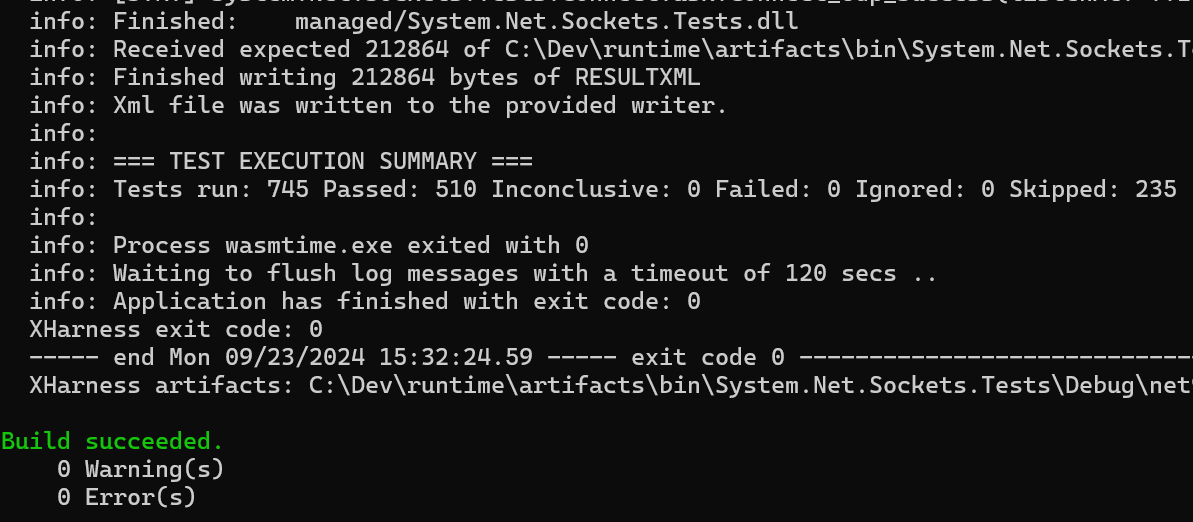
Task: Click the "Failed: 0" result
Action: [777, 189]
